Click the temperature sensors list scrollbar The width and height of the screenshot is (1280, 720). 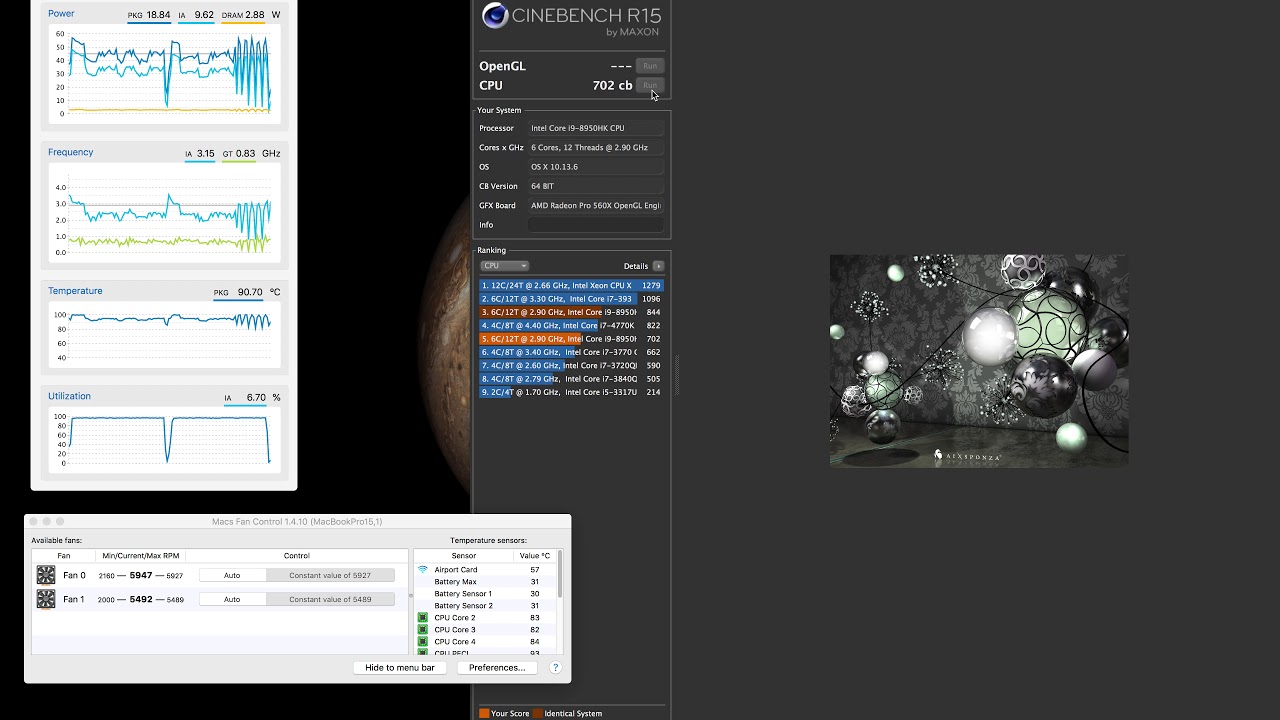coord(560,575)
